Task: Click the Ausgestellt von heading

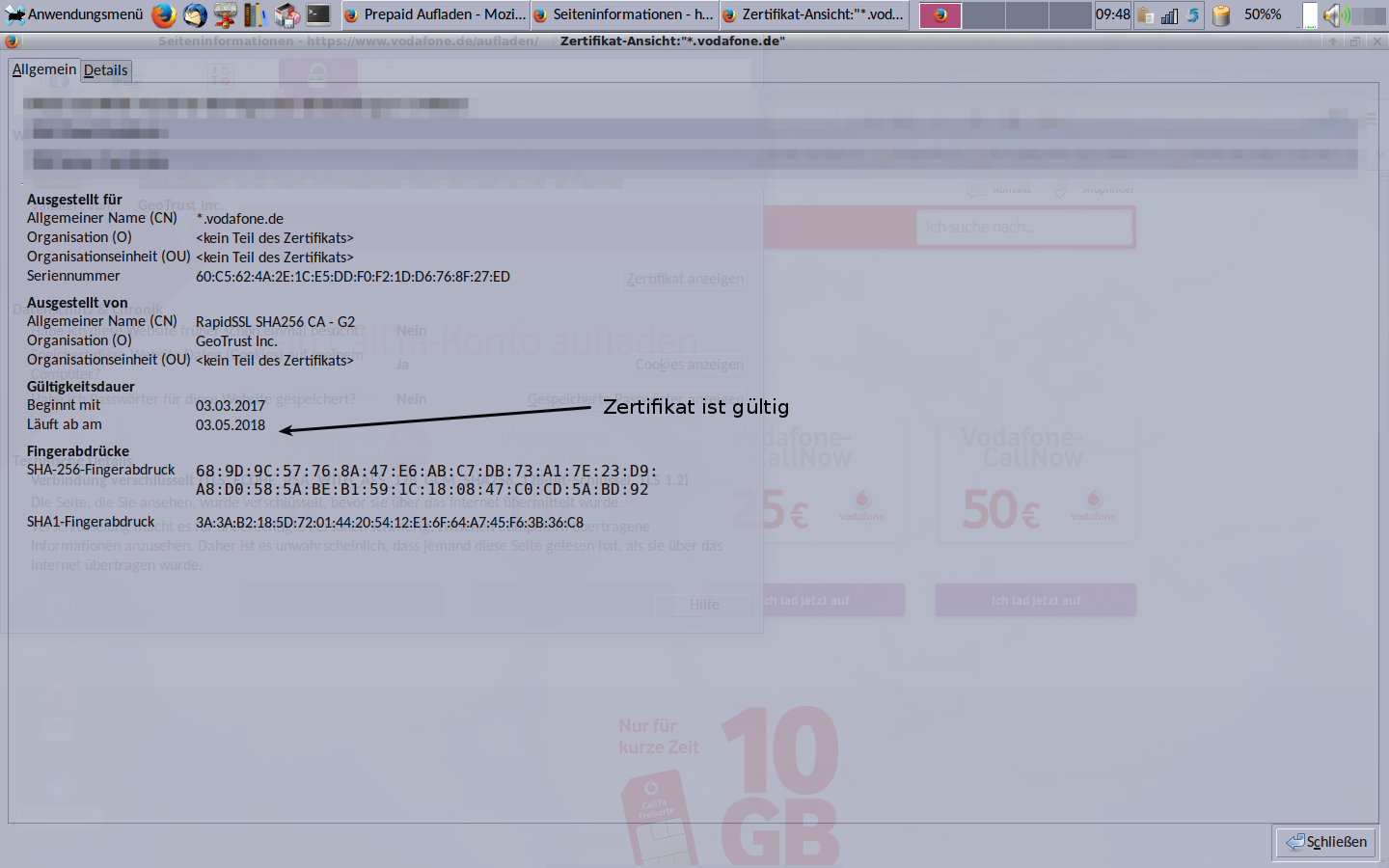Action: 77,303
